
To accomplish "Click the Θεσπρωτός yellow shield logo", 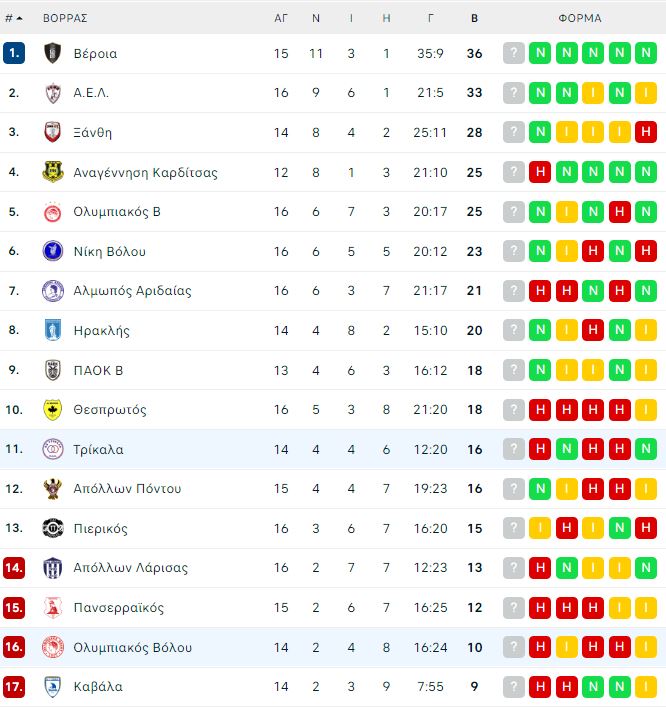I will point(53,410).
